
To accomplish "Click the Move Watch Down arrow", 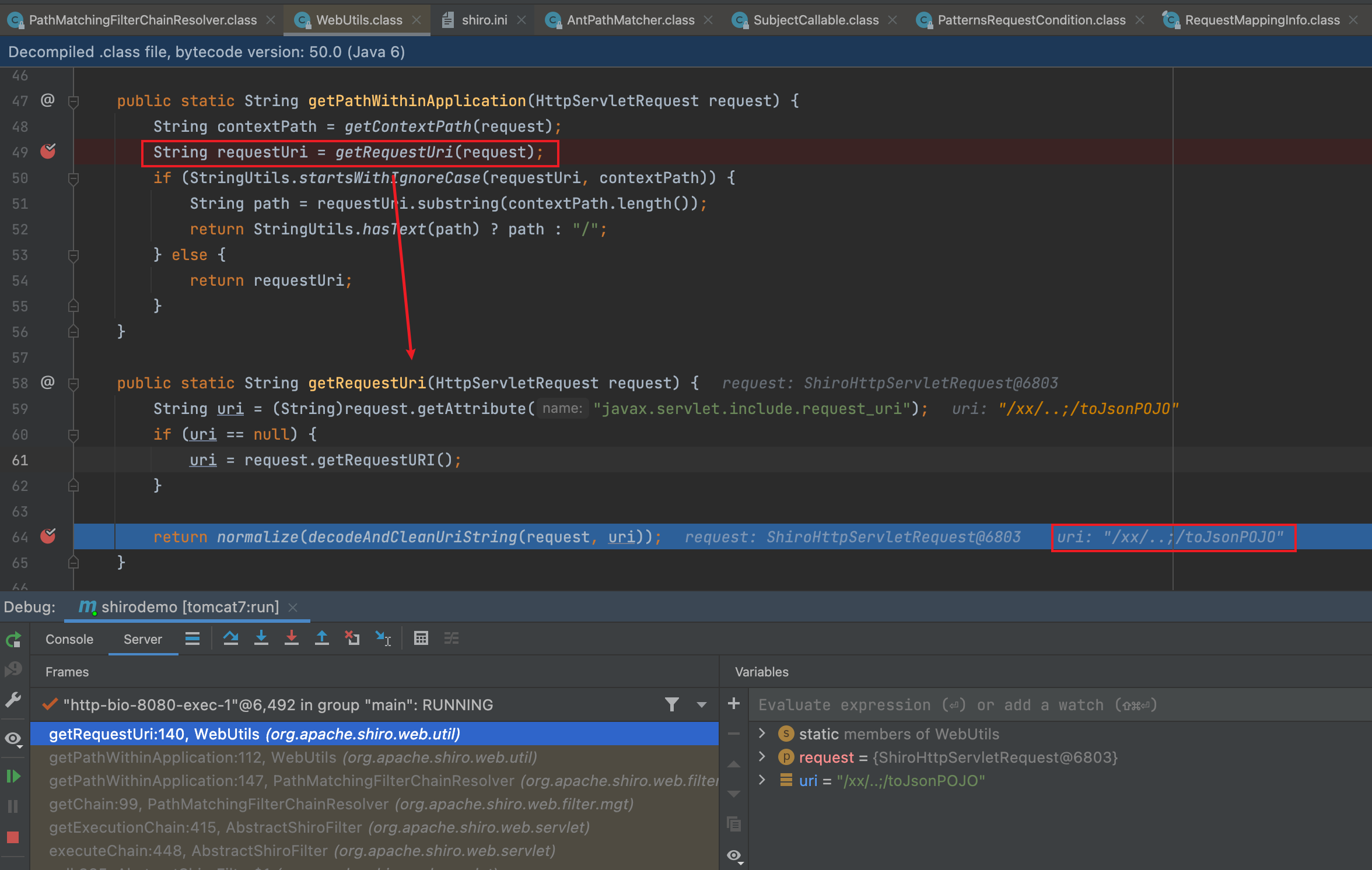I will tap(734, 794).
